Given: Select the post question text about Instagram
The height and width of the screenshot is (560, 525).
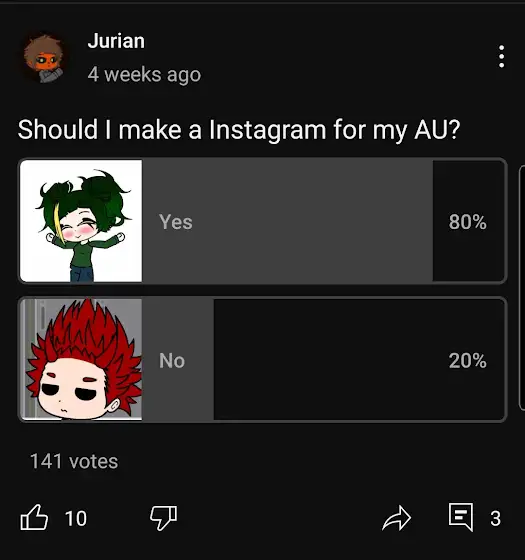Looking at the screenshot, I should [x=239, y=130].
